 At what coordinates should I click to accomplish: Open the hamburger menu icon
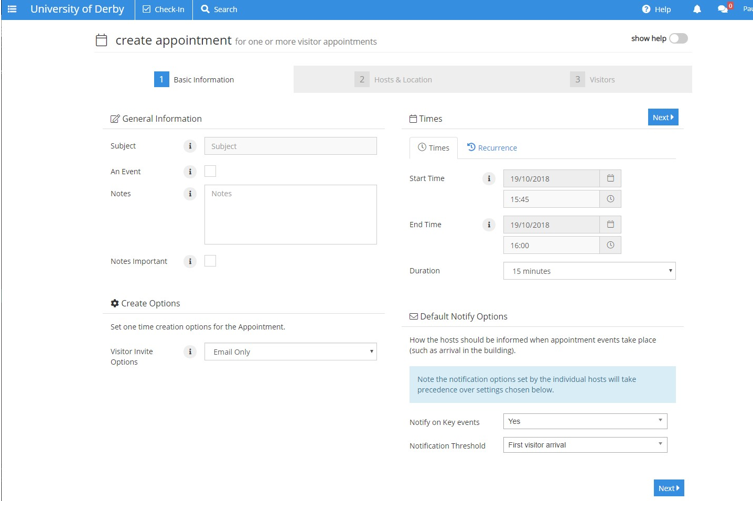pos(12,9)
